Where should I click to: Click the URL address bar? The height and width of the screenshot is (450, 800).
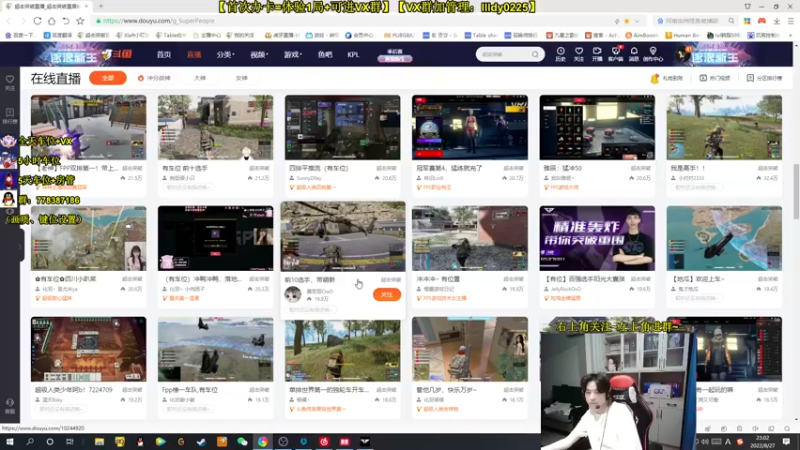352,21
